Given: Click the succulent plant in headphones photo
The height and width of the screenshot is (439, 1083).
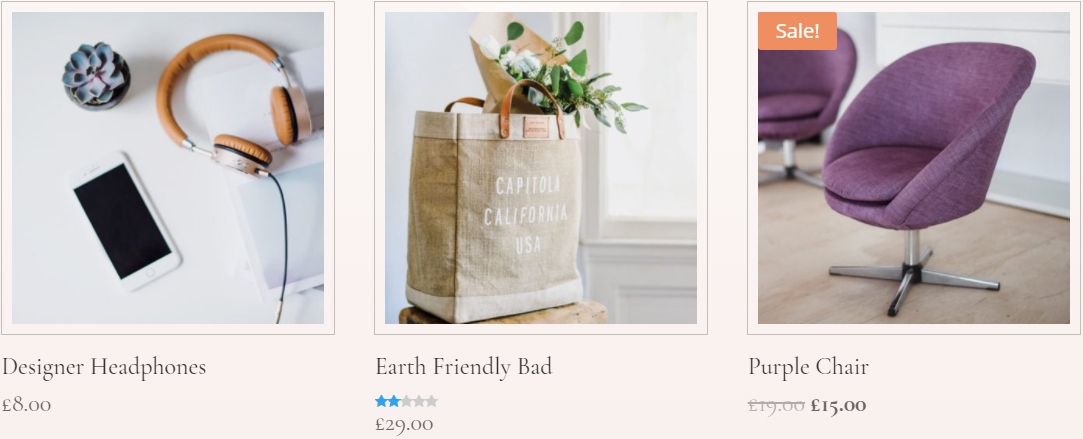Looking at the screenshot, I should [x=96, y=75].
